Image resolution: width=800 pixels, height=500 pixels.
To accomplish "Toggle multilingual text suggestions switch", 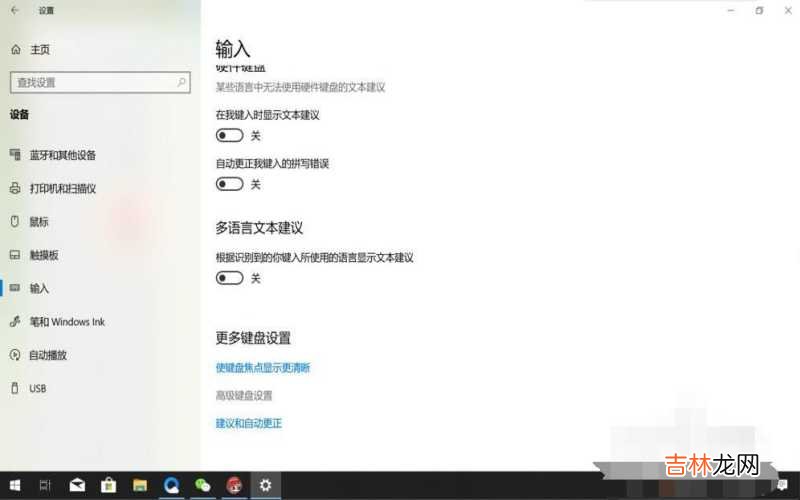I will 230,278.
